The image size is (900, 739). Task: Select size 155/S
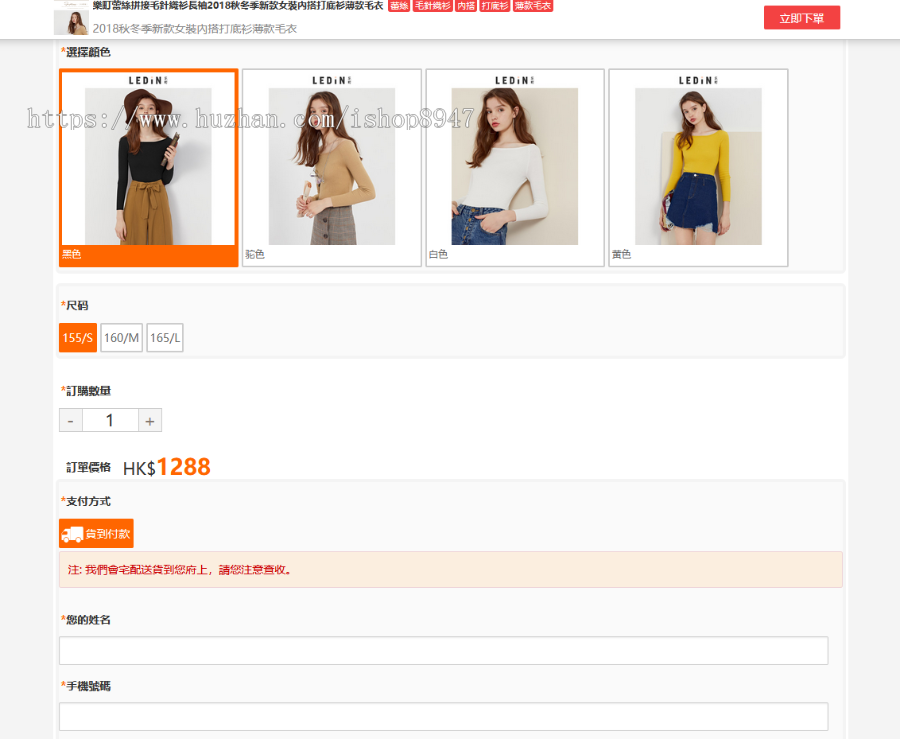[x=78, y=338]
